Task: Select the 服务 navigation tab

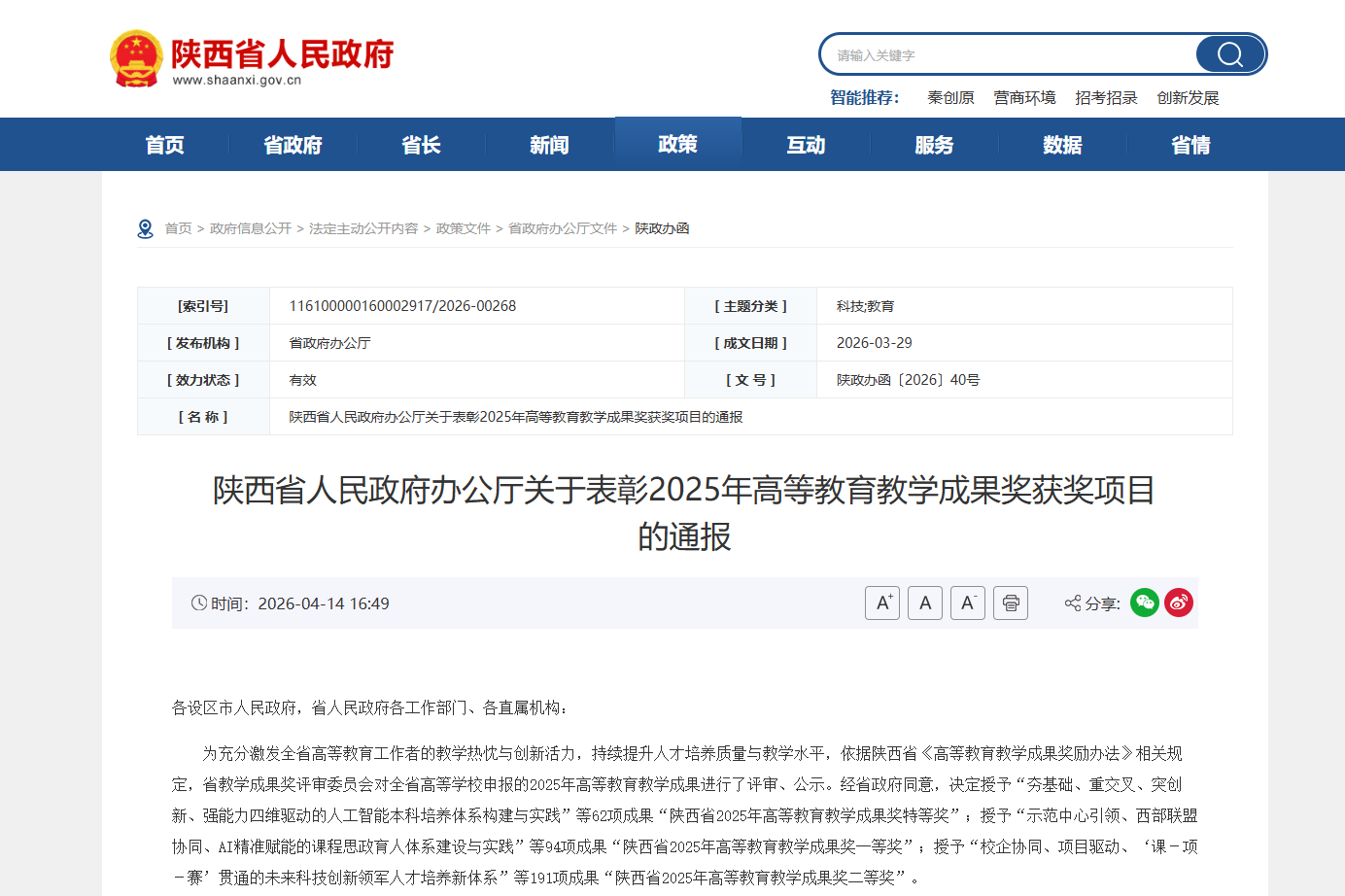Action: pos(934,145)
